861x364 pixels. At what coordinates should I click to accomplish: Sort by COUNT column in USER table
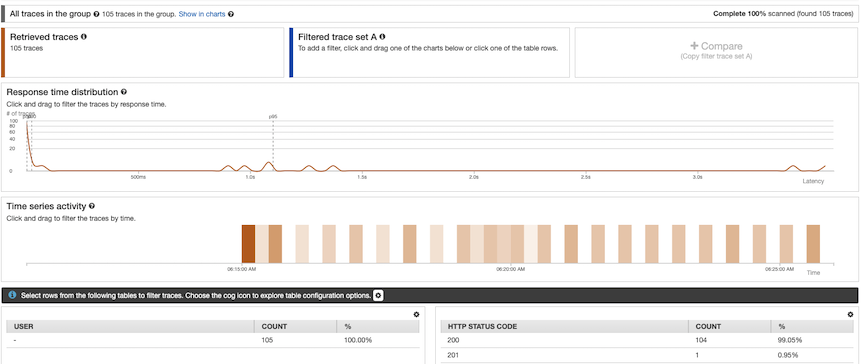click(295, 326)
